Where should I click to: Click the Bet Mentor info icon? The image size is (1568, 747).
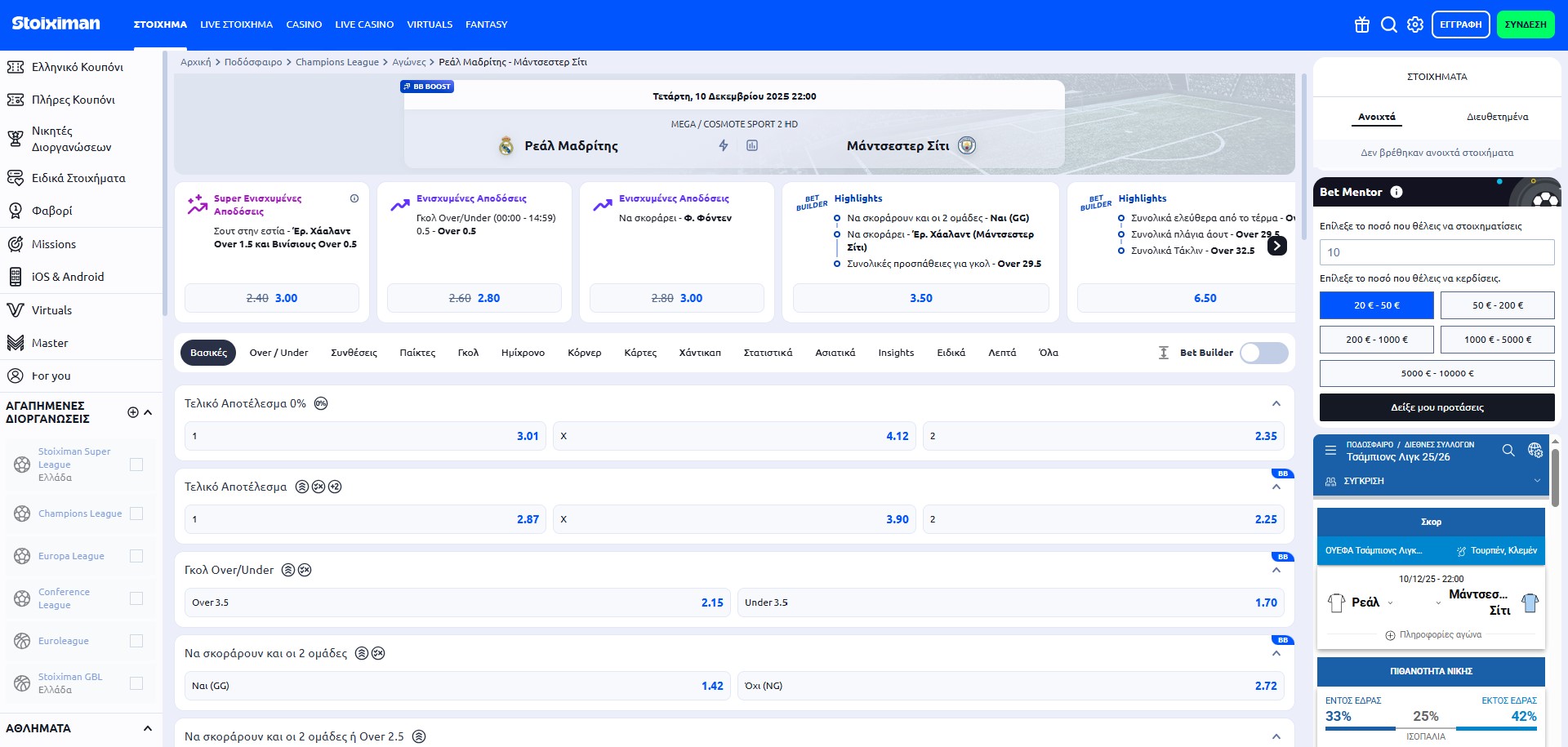click(x=1396, y=192)
